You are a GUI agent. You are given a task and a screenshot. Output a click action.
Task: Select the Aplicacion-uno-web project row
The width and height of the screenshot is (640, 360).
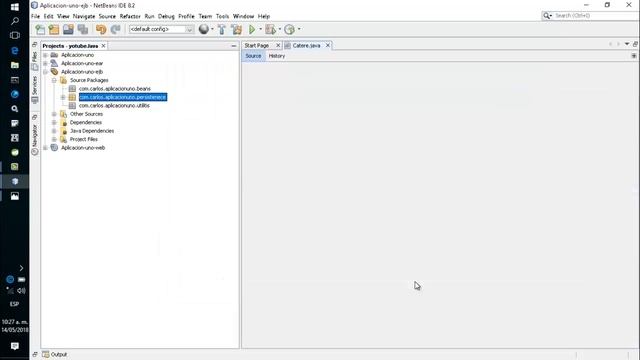(83, 148)
